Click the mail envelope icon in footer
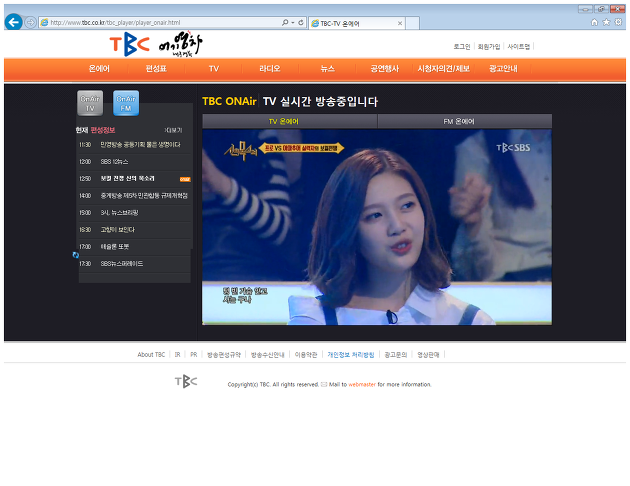 tap(324, 384)
